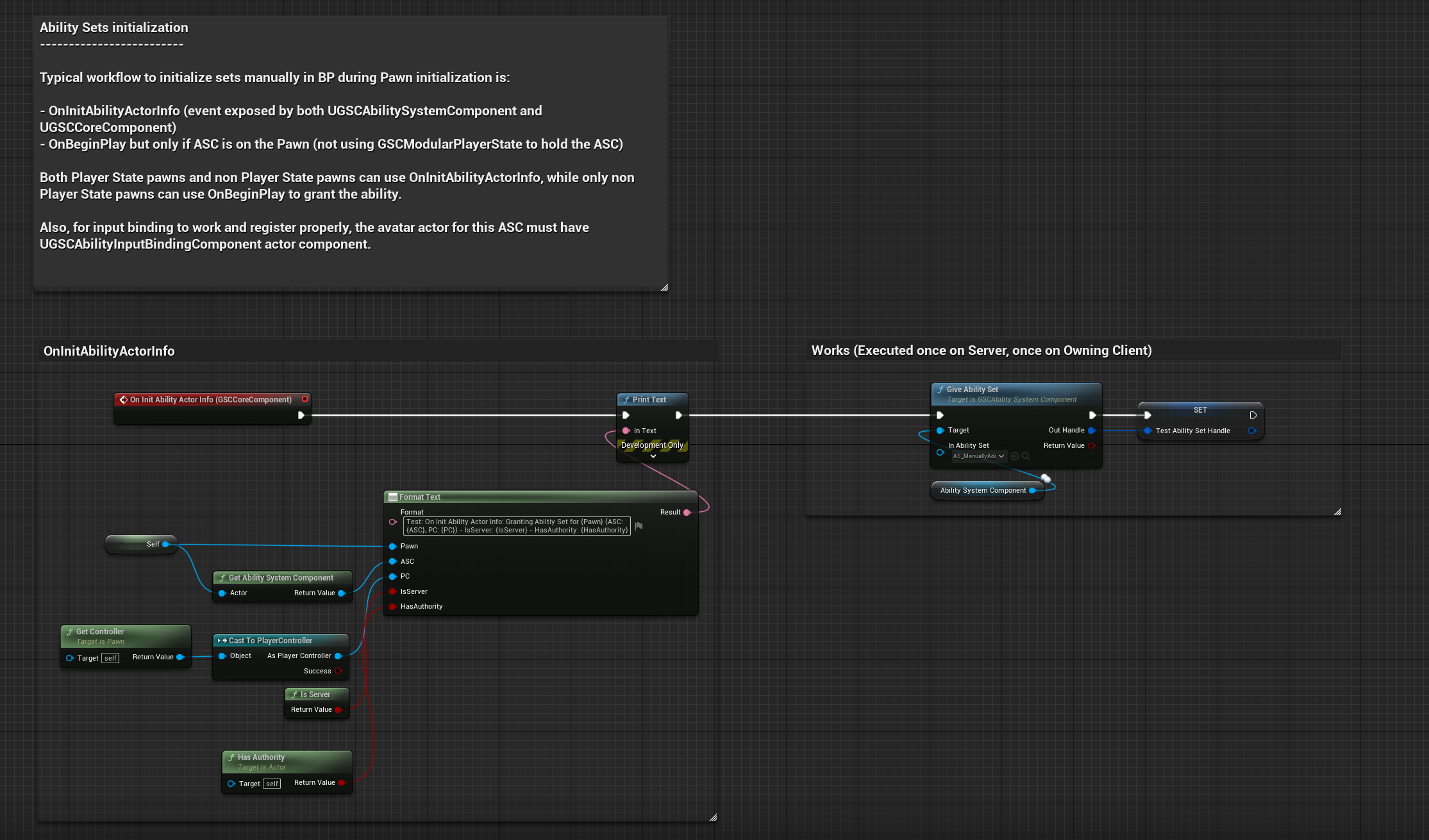Select the OnInitAbilityActorInfo comment box title
The image size is (1429, 840).
pyautogui.click(x=109, y=351)
